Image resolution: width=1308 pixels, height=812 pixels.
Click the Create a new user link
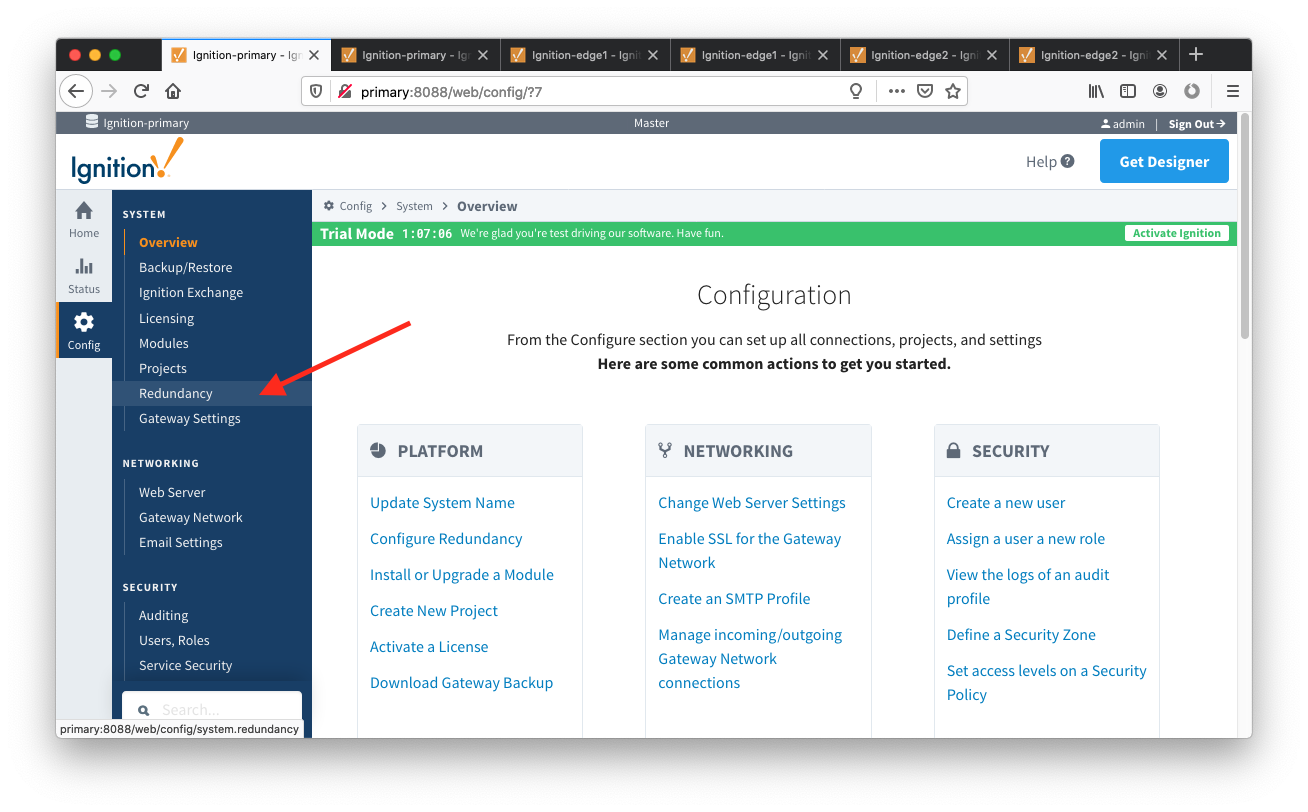pos(1006,503)
